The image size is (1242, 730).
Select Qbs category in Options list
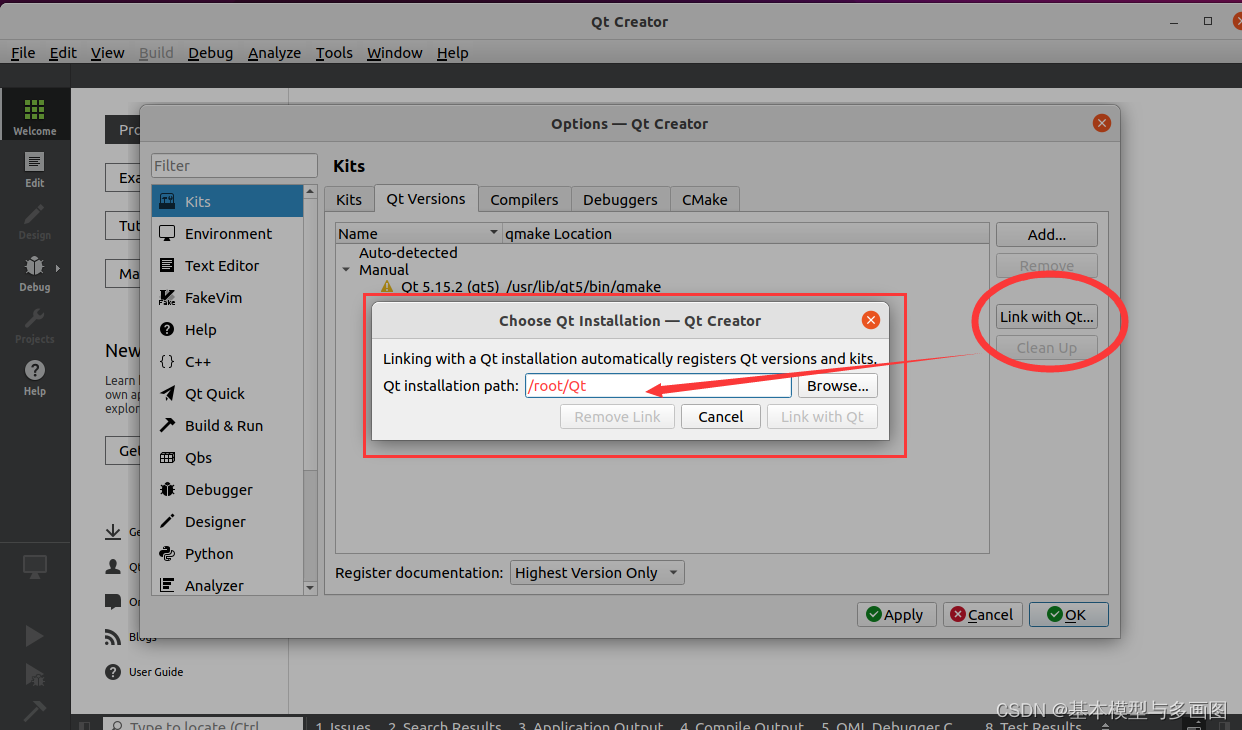[227, 457]
